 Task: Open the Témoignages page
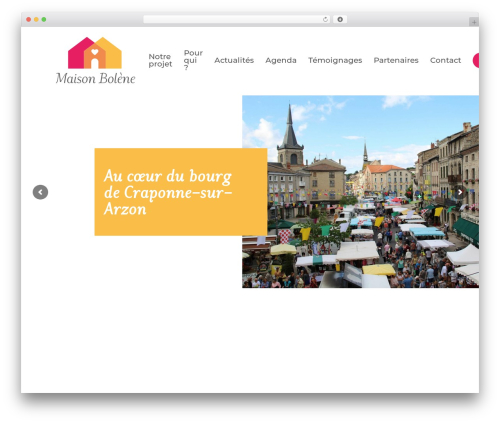click(x=335, y=60)
